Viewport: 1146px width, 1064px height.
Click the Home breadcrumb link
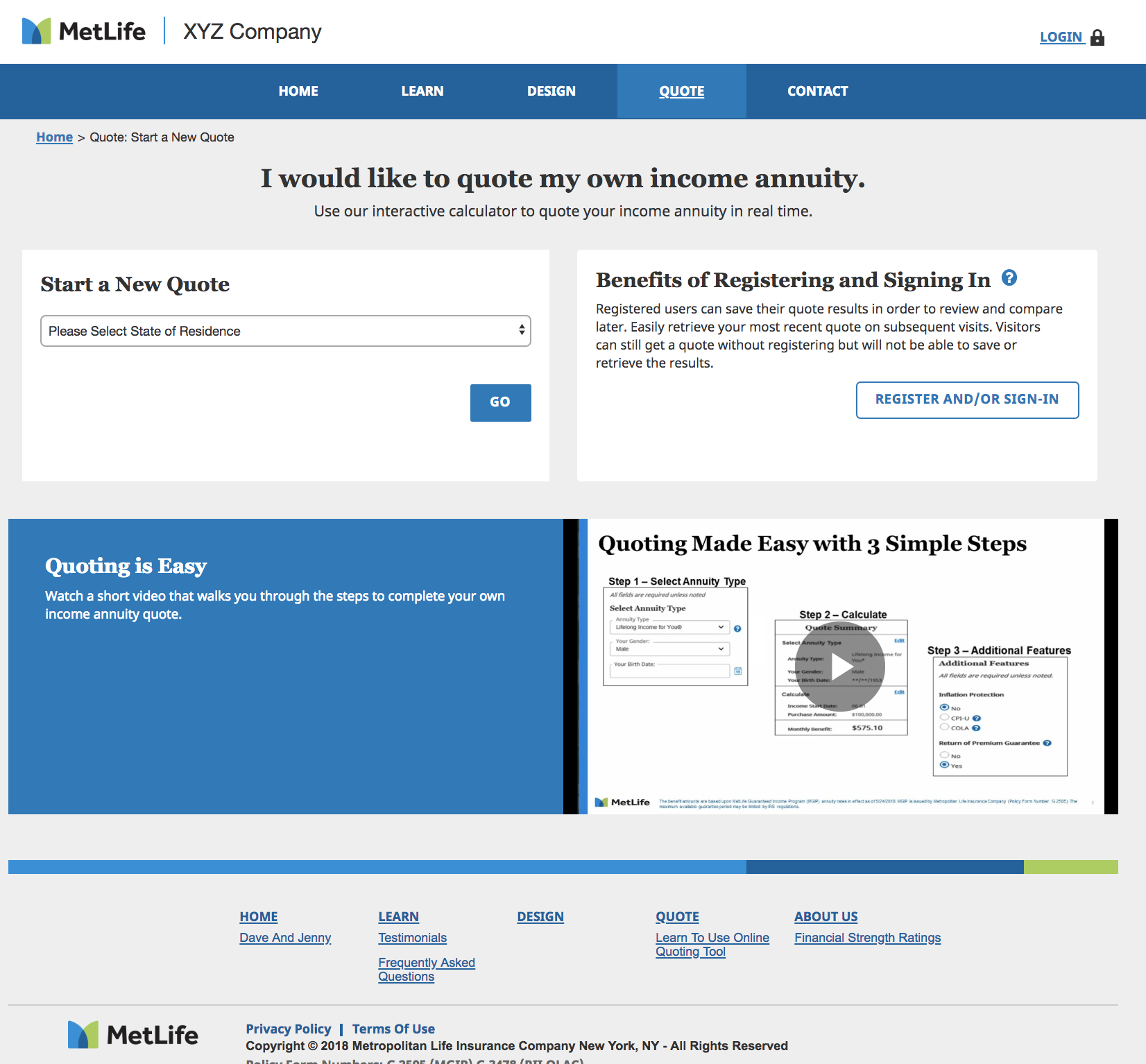[x=55, y=137]
